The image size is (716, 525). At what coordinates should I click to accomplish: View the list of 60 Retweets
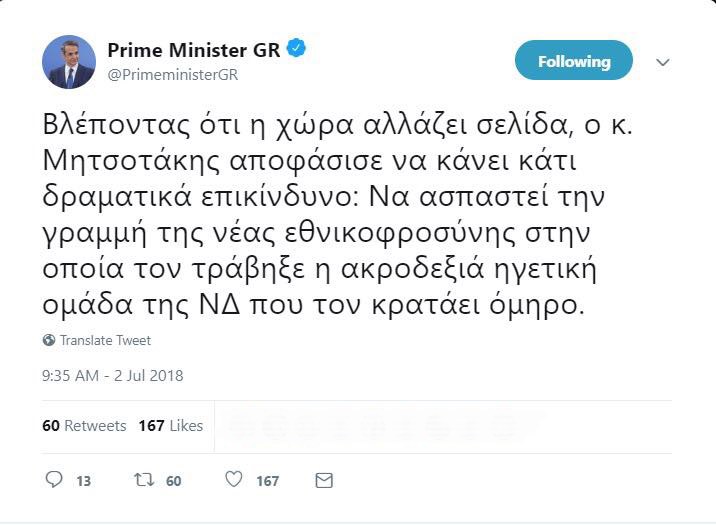84,425
